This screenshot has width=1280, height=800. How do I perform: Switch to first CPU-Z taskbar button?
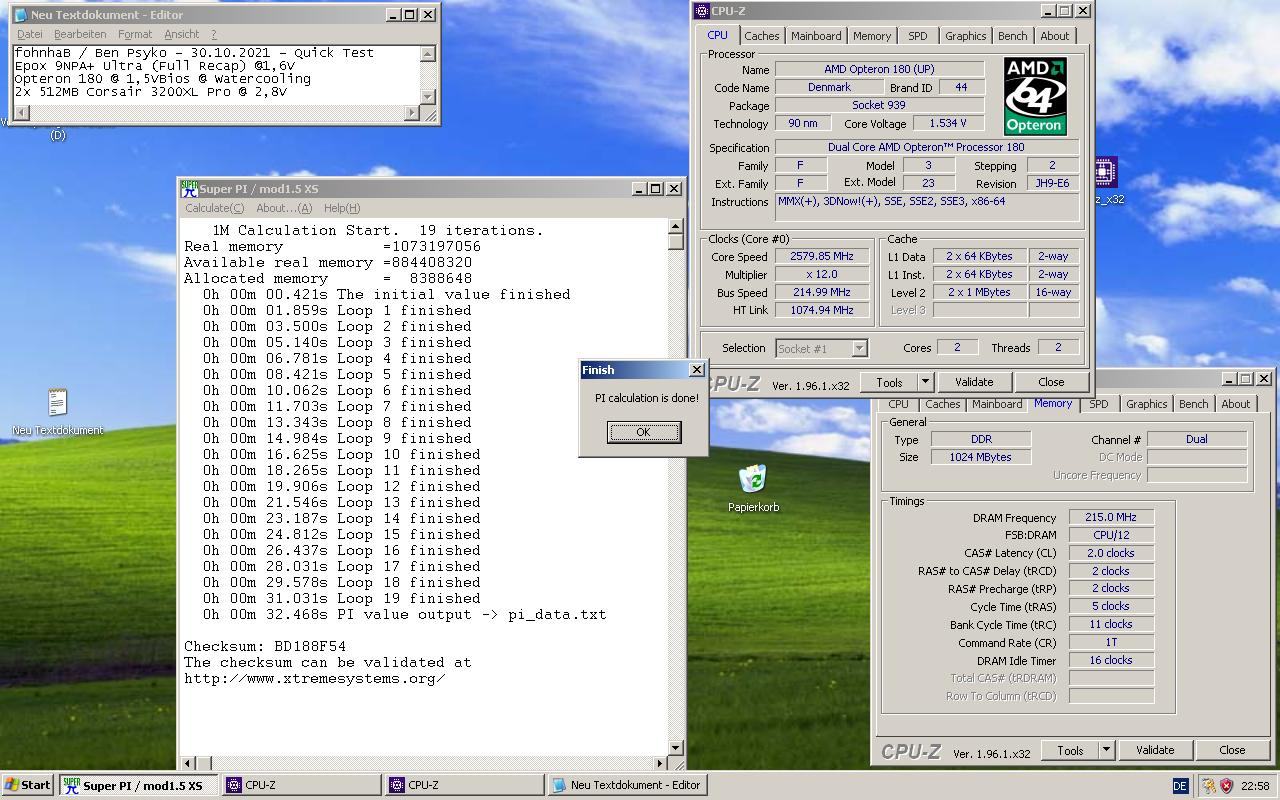(302, 785)
